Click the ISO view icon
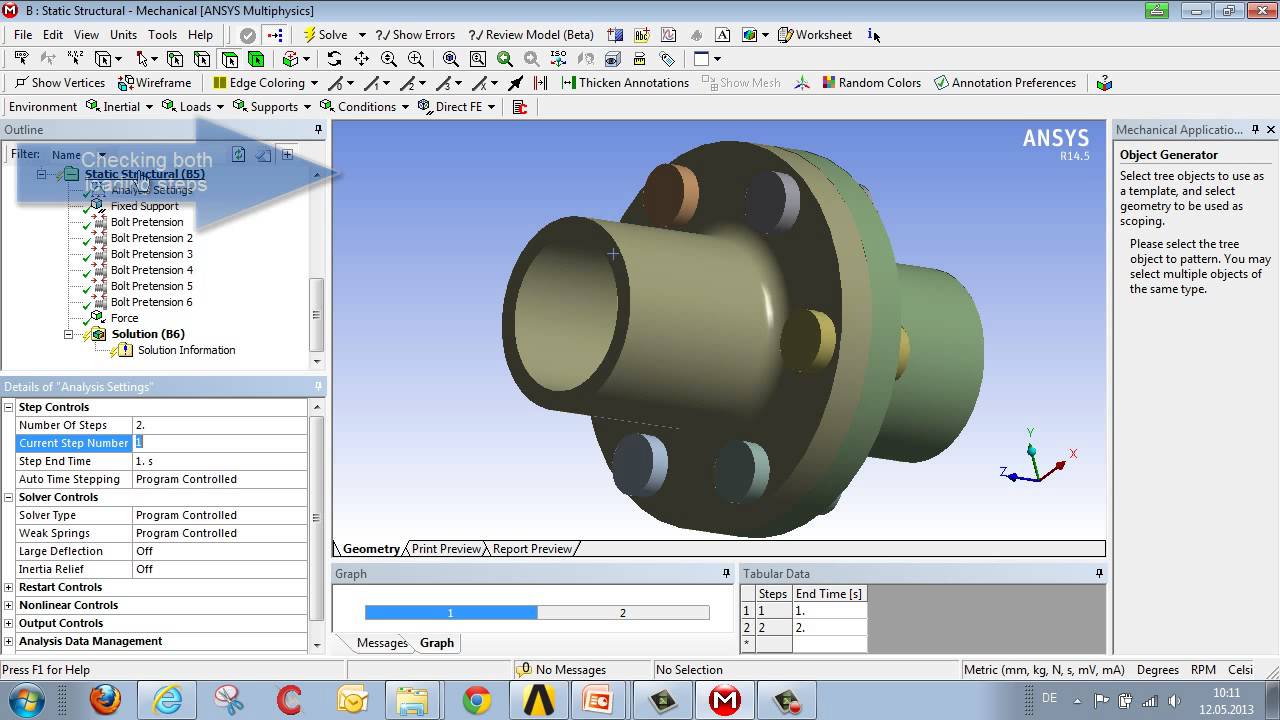The image size is (1280, 720). point(558,59)
